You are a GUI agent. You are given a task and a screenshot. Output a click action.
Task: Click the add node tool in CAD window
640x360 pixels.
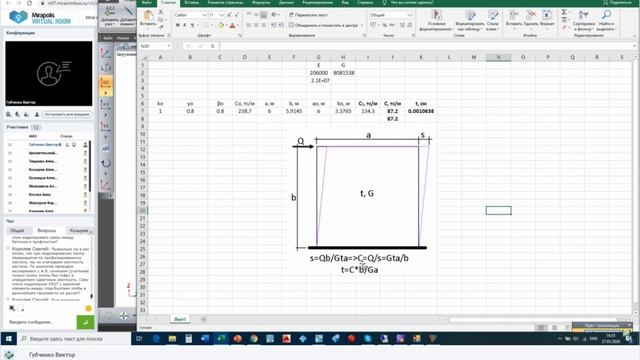pyautogui.click(x=109, y=16)
